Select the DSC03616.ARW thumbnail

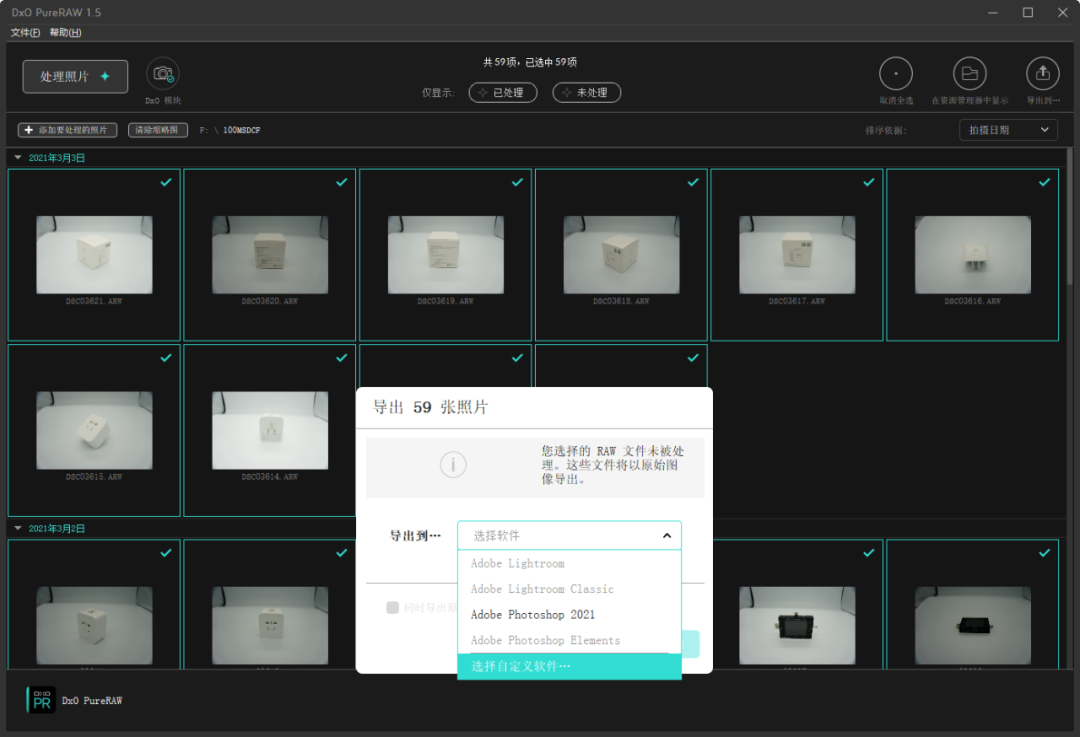pos(973,255)
